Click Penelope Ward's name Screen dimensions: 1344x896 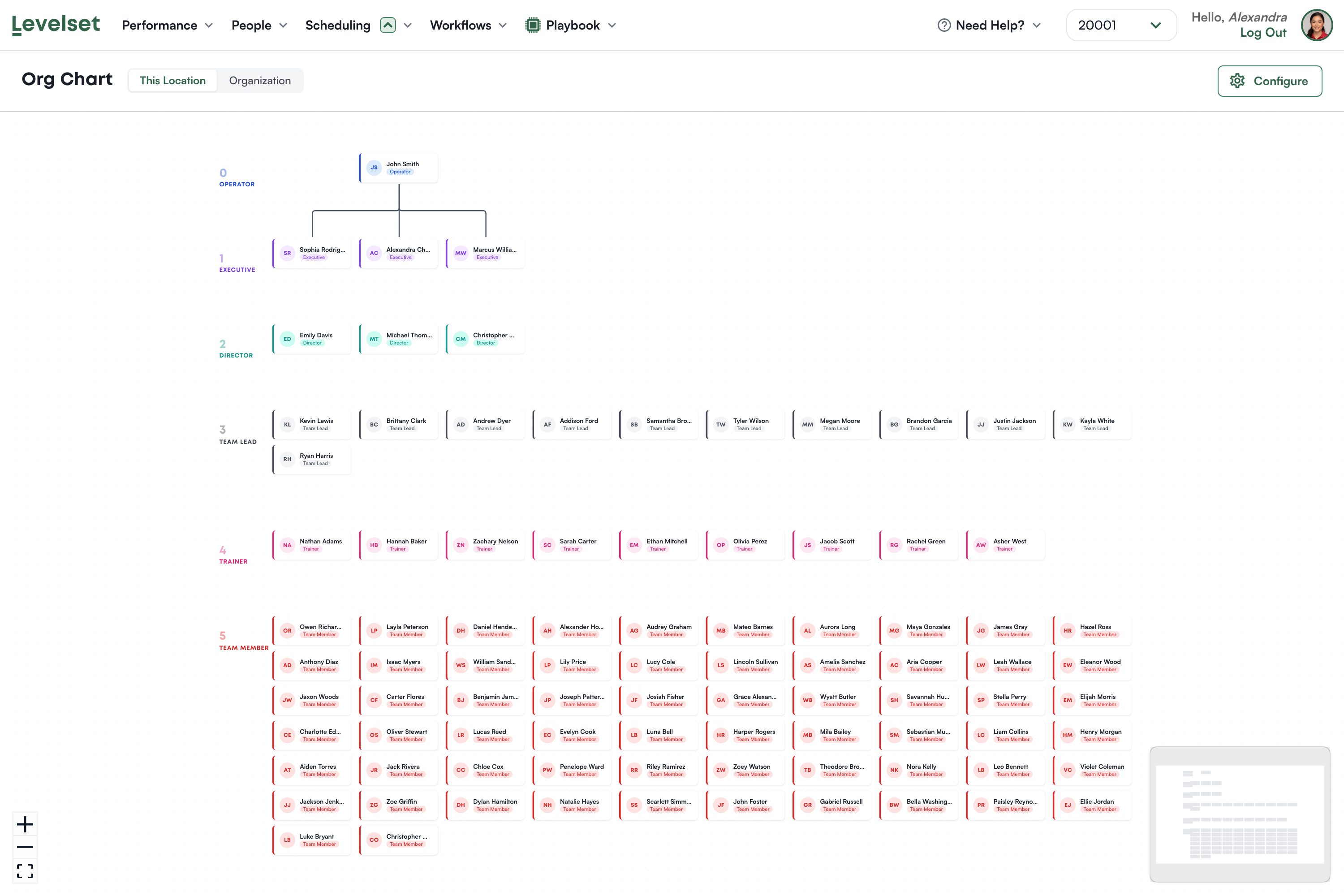582,766
